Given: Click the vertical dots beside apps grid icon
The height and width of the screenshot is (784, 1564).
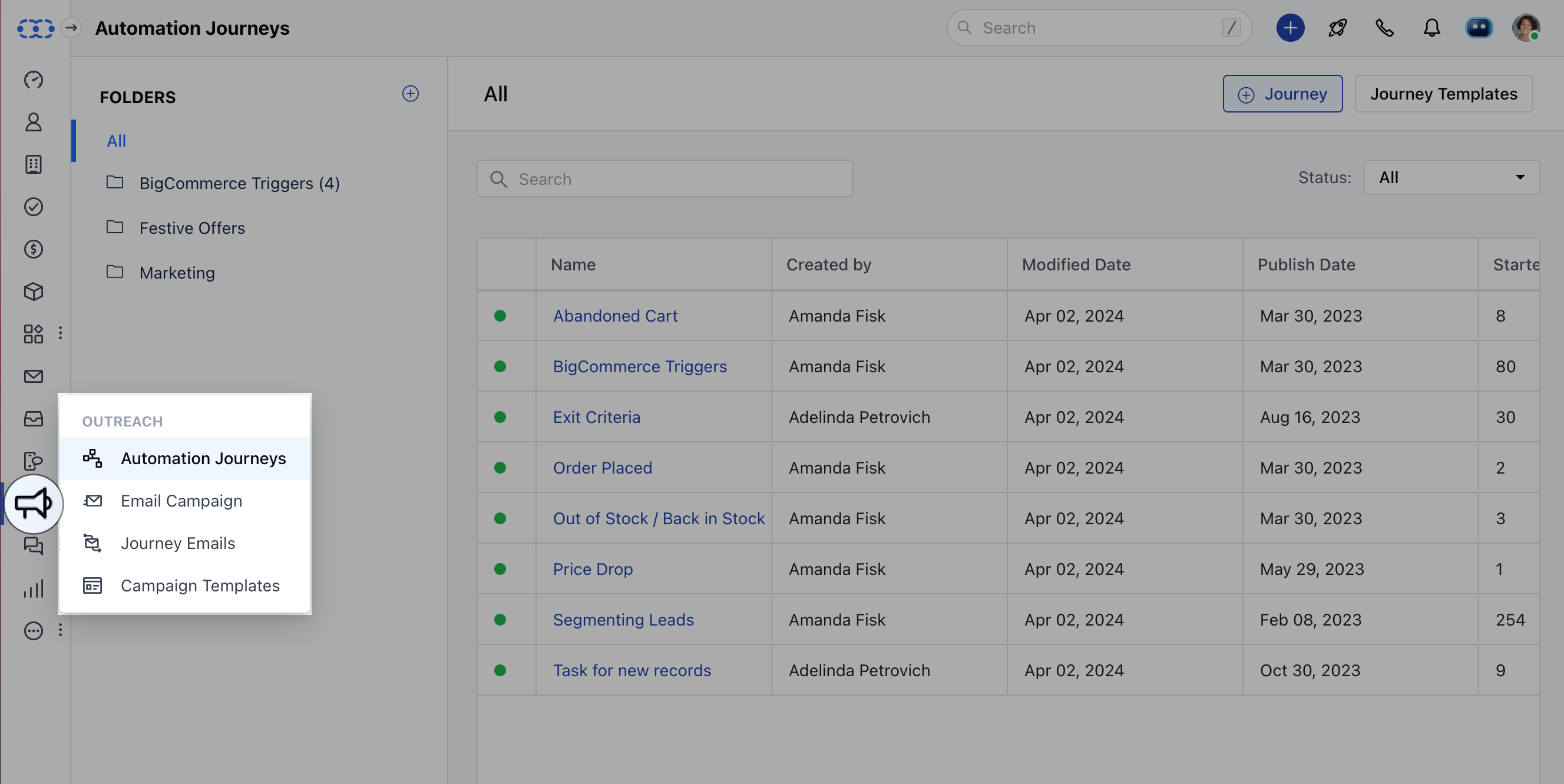Looking at the screenshot, I should coord(60,333).
